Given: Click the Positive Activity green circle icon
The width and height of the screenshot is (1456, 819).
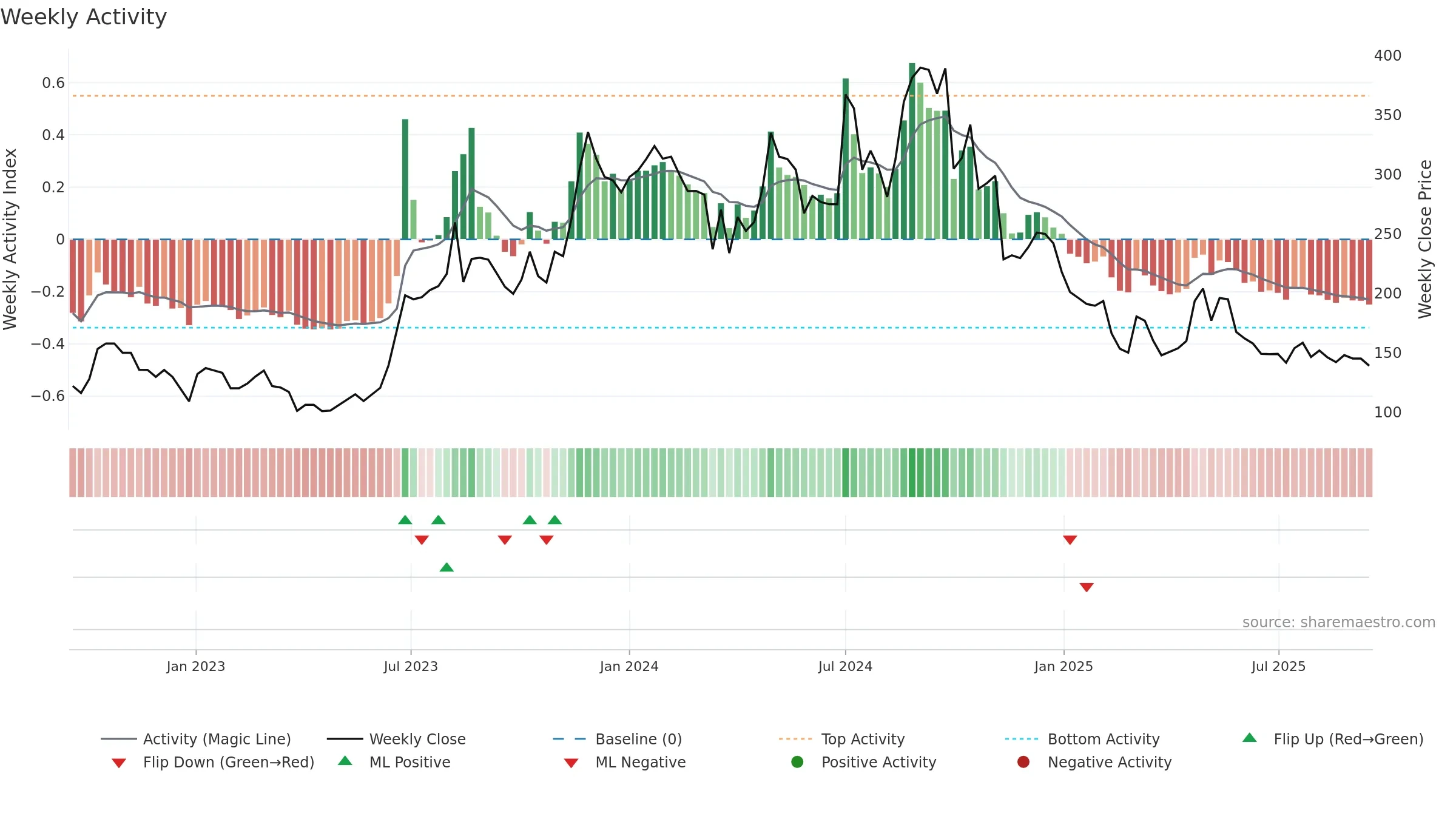Looking at the screenshot, I should click(798, 762).
